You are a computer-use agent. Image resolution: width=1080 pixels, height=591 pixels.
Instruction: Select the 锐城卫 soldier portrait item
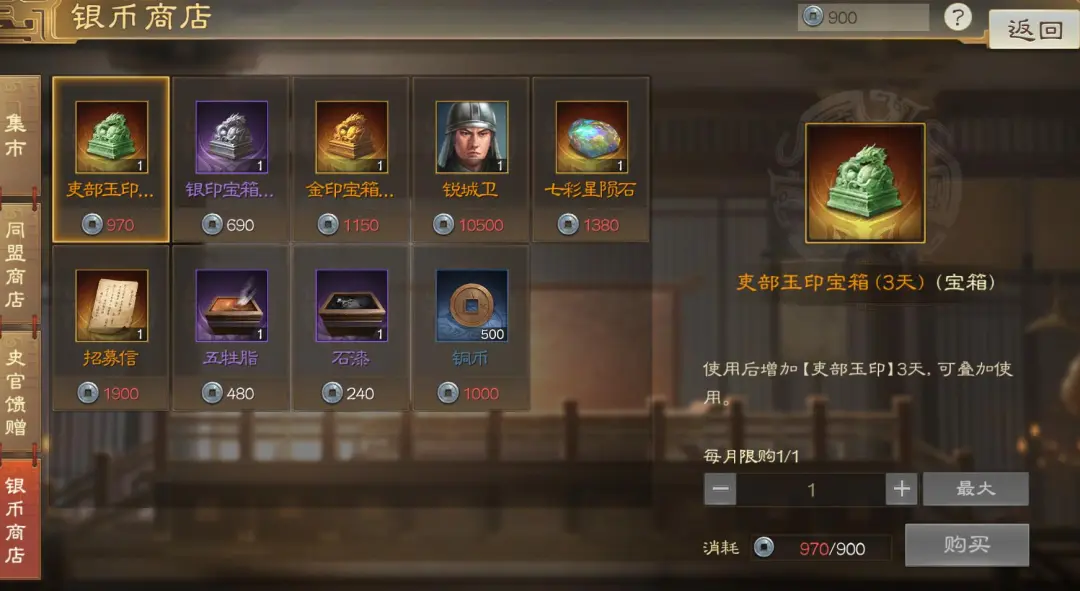click(471, 159)
